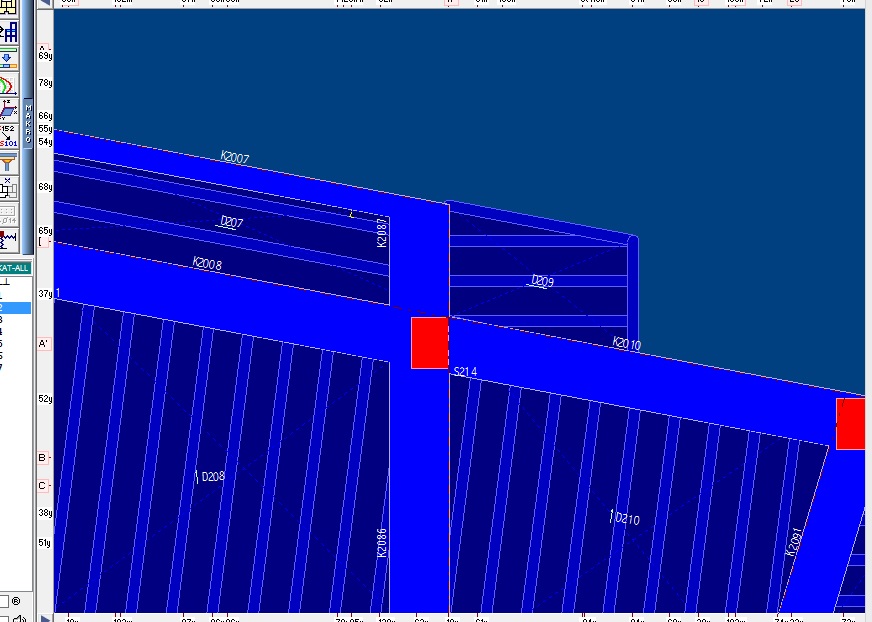
Task: Select the grid with X mark tool
Action: tap(8, 187)
